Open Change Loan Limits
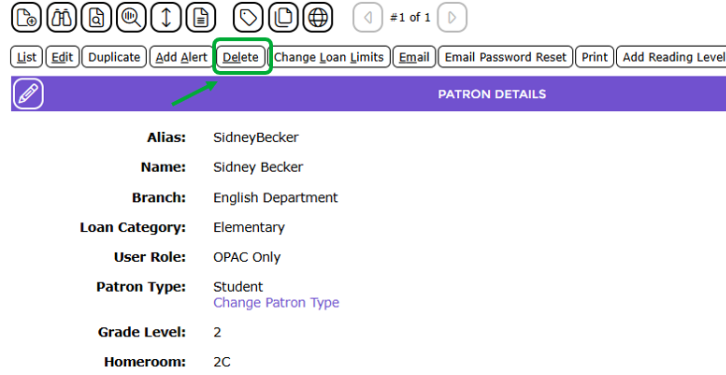 pos(329,57)
